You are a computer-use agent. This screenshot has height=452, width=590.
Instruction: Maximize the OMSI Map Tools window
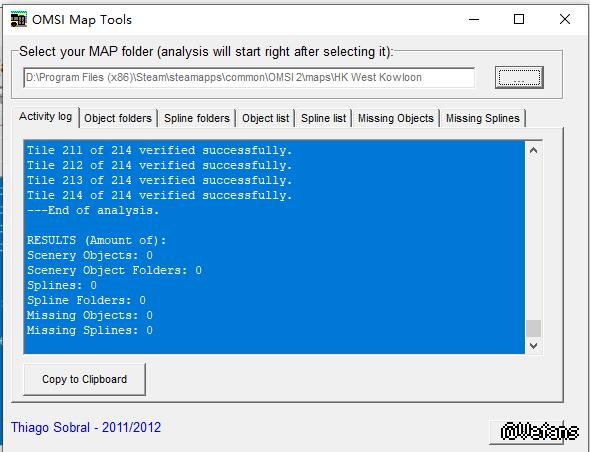tap(519, 19)
